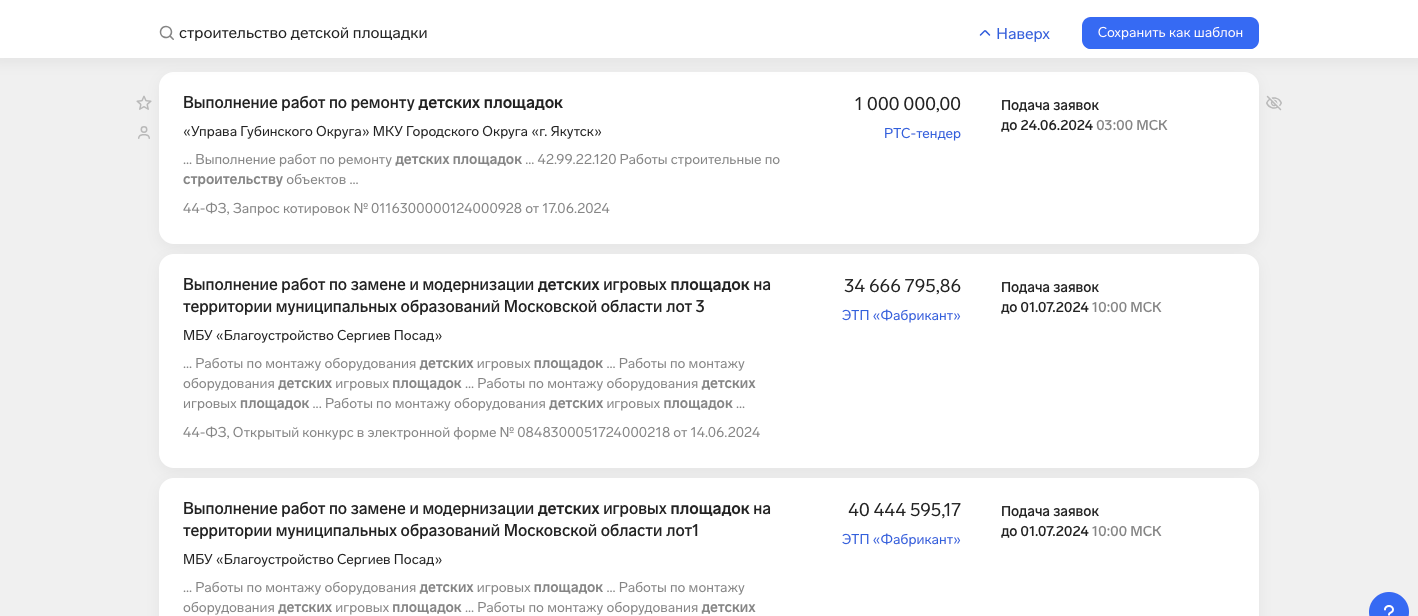Click notice number 0116300000124000928 line
1418x616 pixels.
tap(396, 208)
